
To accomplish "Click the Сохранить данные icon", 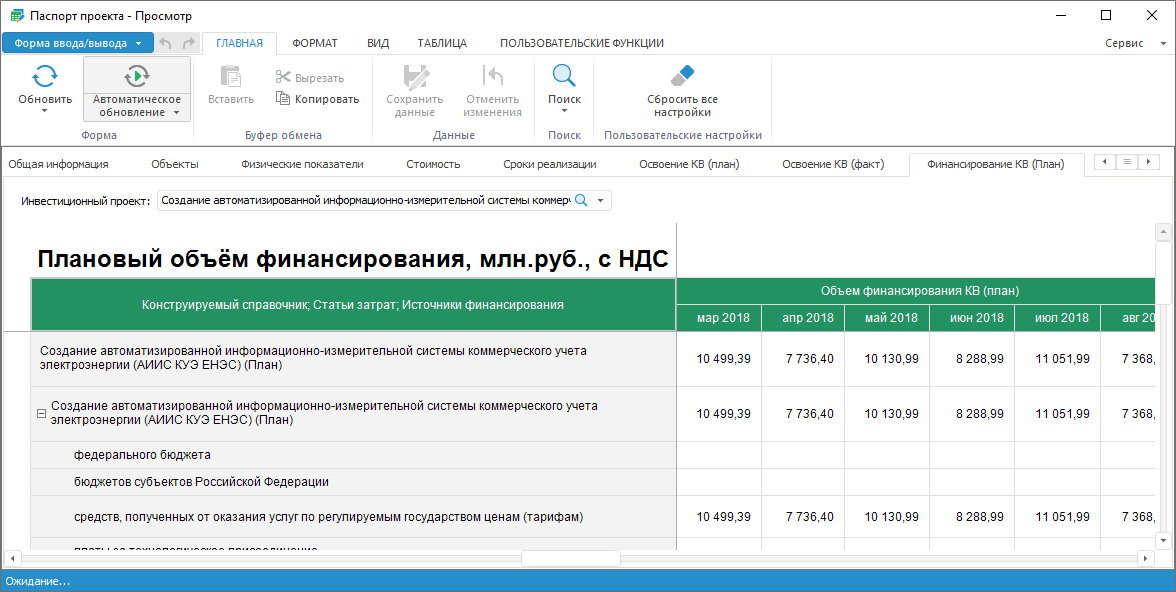I will pyautogui.click(x=414, y=77).
